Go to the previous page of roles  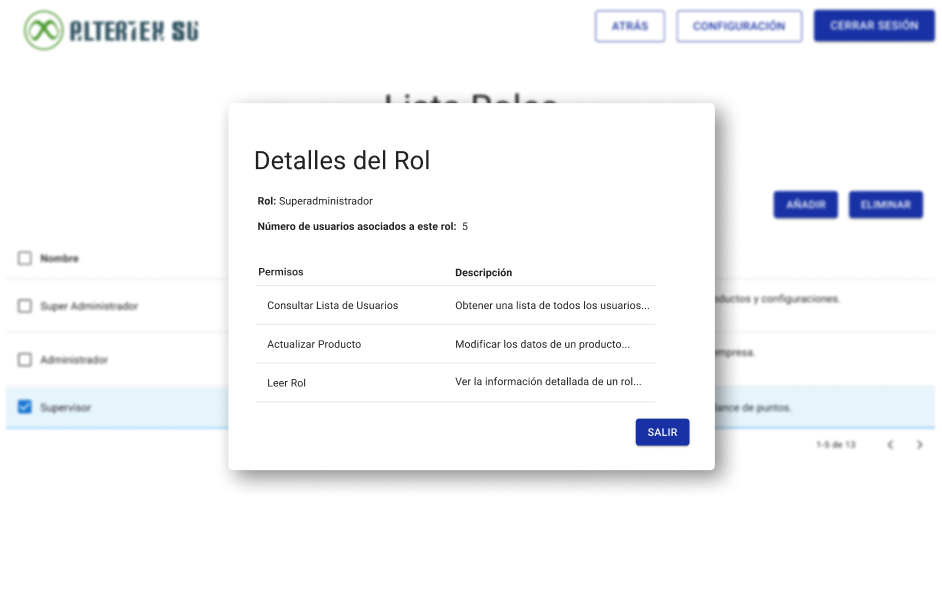point(890,444)
